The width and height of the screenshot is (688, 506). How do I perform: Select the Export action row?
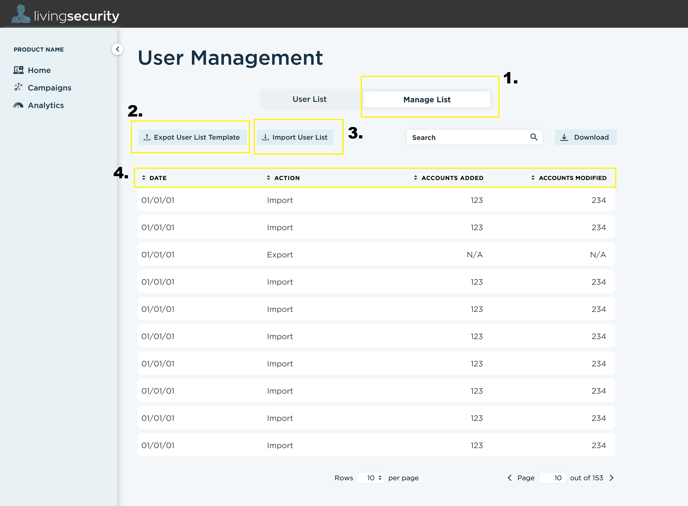[376, 255]
